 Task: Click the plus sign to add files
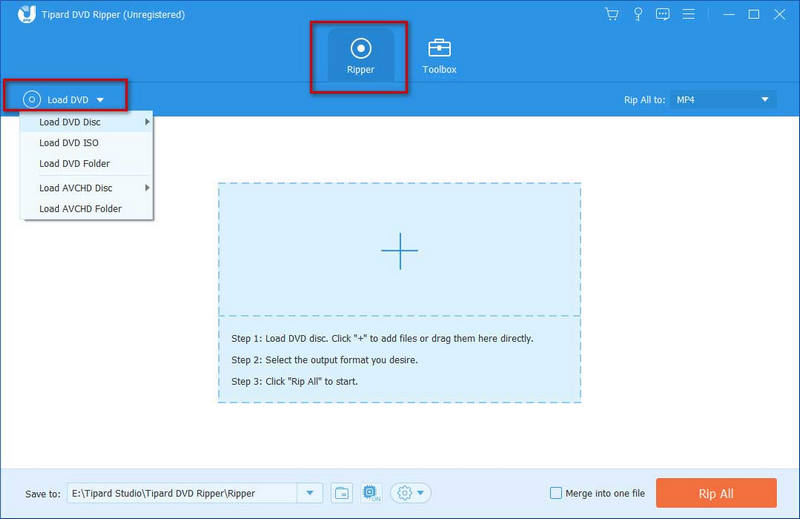coord(399,251)
